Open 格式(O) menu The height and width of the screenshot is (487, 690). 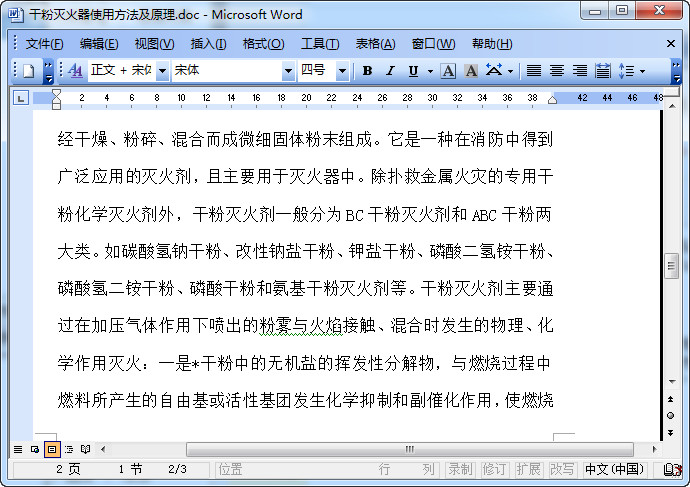coord(263,44)
